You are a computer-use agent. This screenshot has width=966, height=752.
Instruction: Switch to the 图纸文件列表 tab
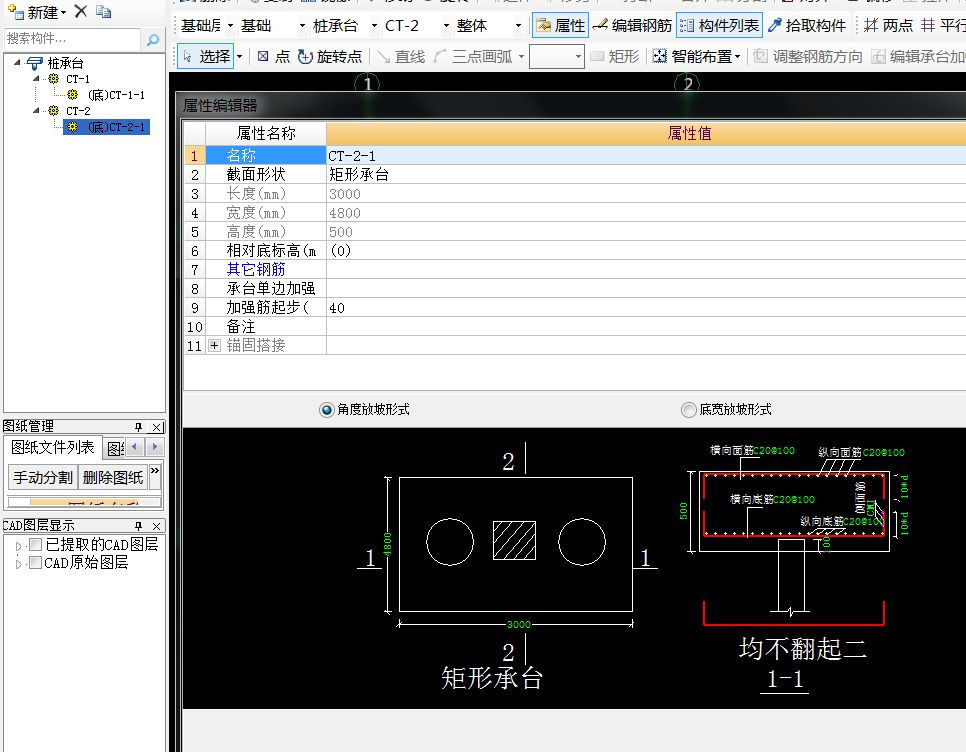pyautogui.click(x=53, y=447)
